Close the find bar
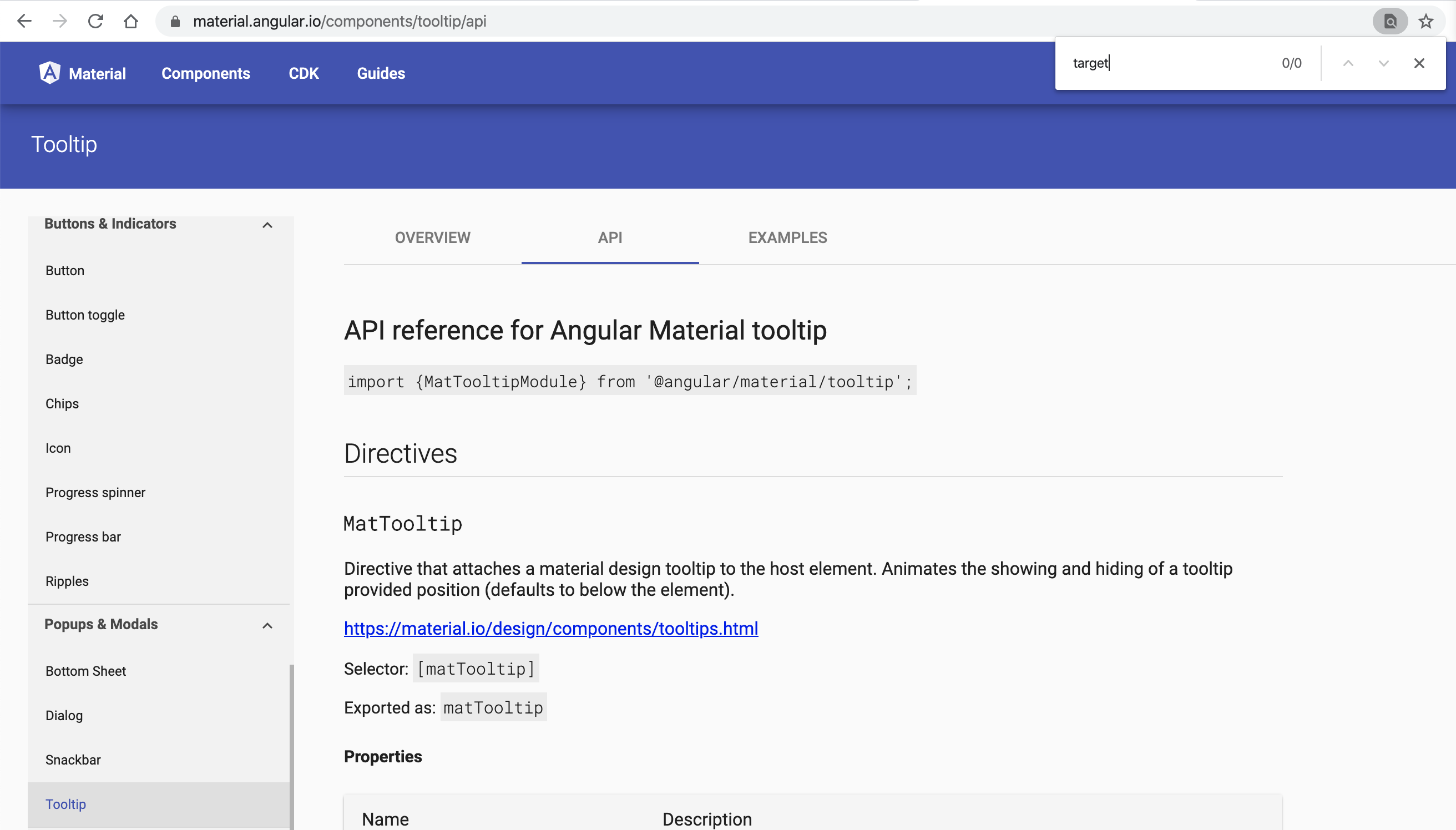 [1419, 63]
